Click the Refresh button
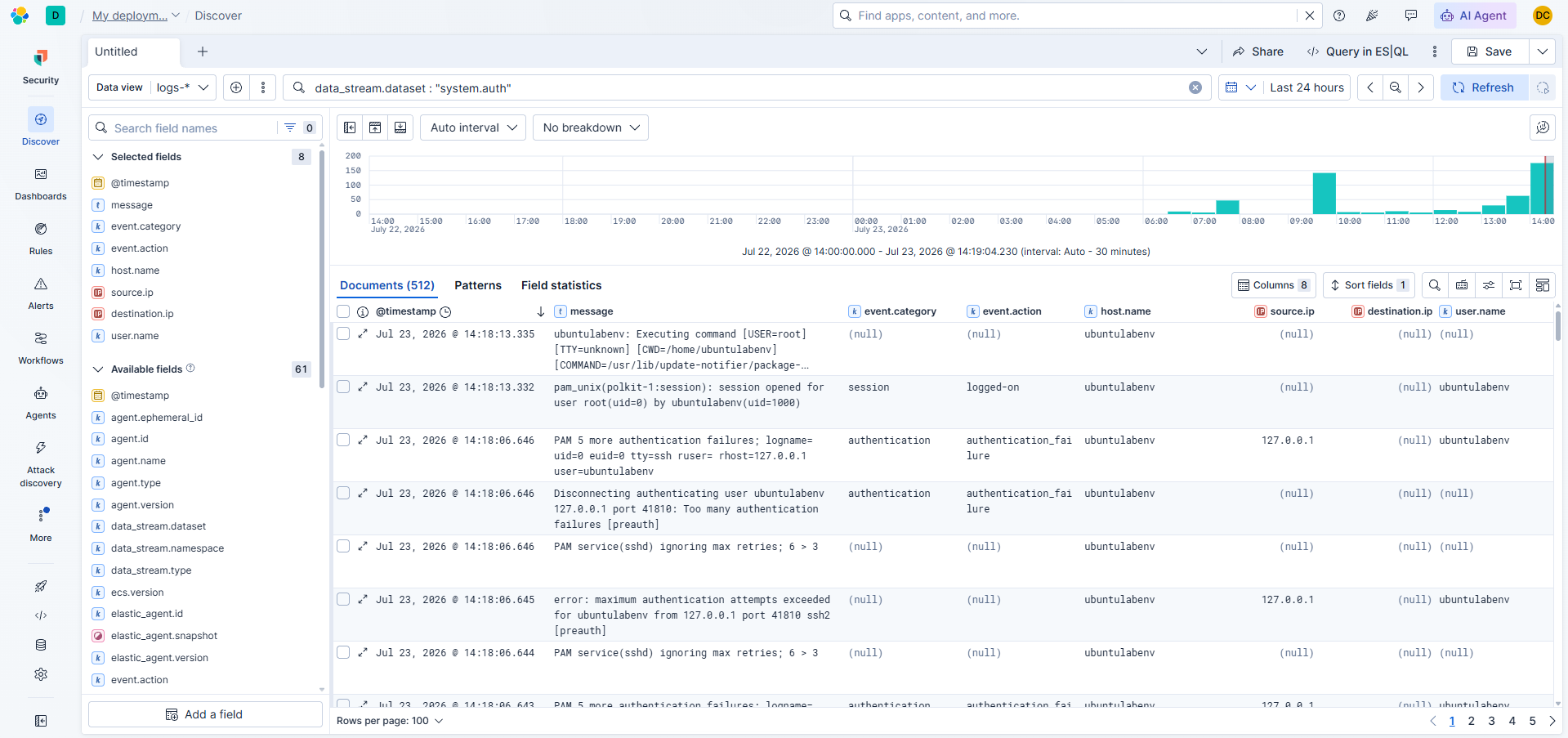The image size is (1568, 738). pos(1484,87)
